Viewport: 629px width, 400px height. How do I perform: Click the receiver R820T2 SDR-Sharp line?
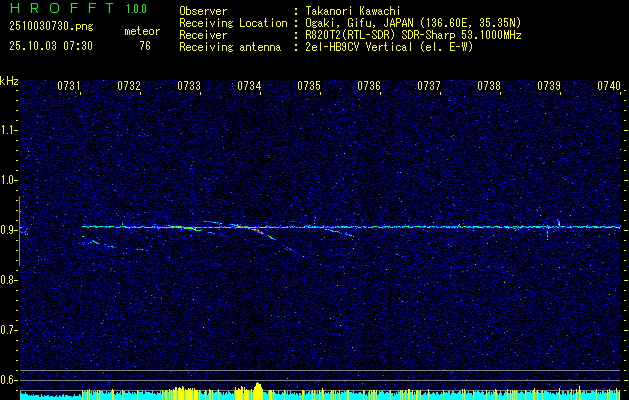[x=413, y=35]
